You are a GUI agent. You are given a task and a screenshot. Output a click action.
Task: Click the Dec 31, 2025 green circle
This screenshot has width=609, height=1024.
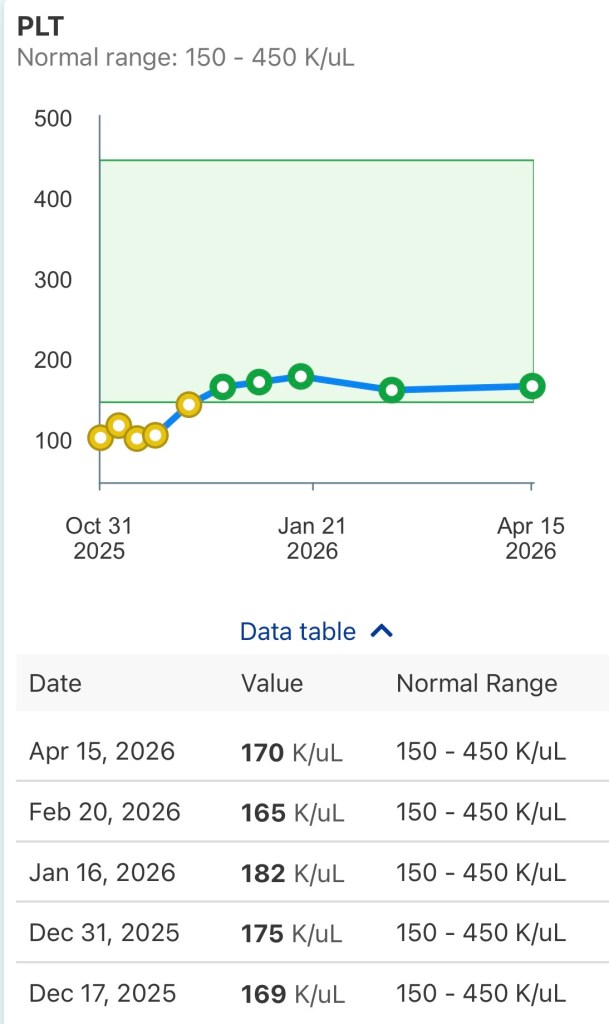coord(257,381)
